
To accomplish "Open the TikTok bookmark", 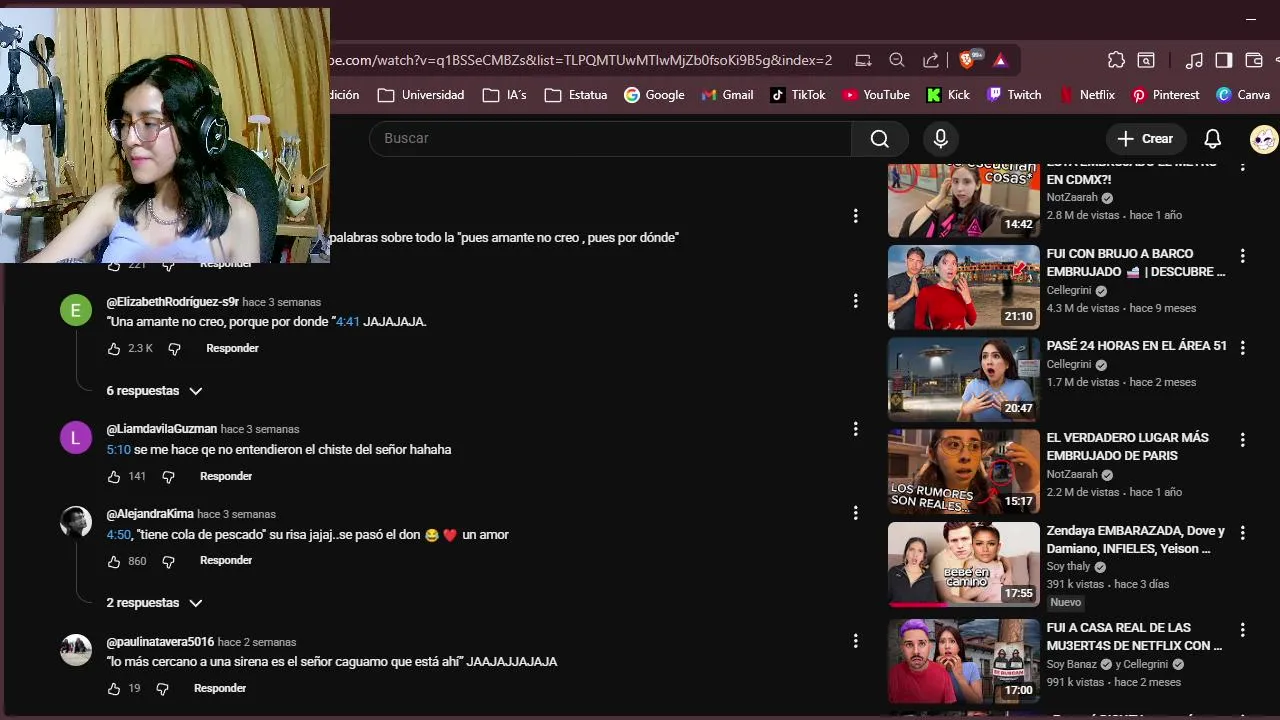I will point(798,95).
